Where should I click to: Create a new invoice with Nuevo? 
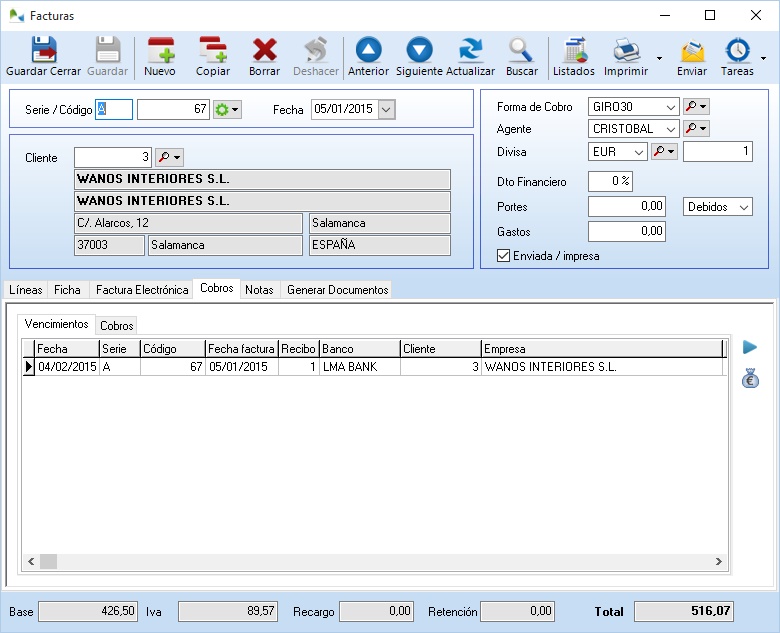(x=159, y=50)
